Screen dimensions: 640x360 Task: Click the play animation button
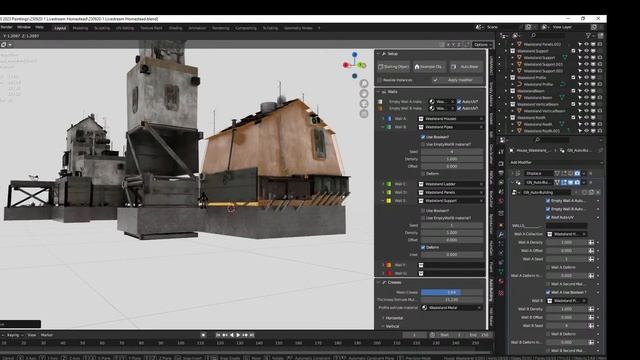pyautogui.click(x=238, y=335)
